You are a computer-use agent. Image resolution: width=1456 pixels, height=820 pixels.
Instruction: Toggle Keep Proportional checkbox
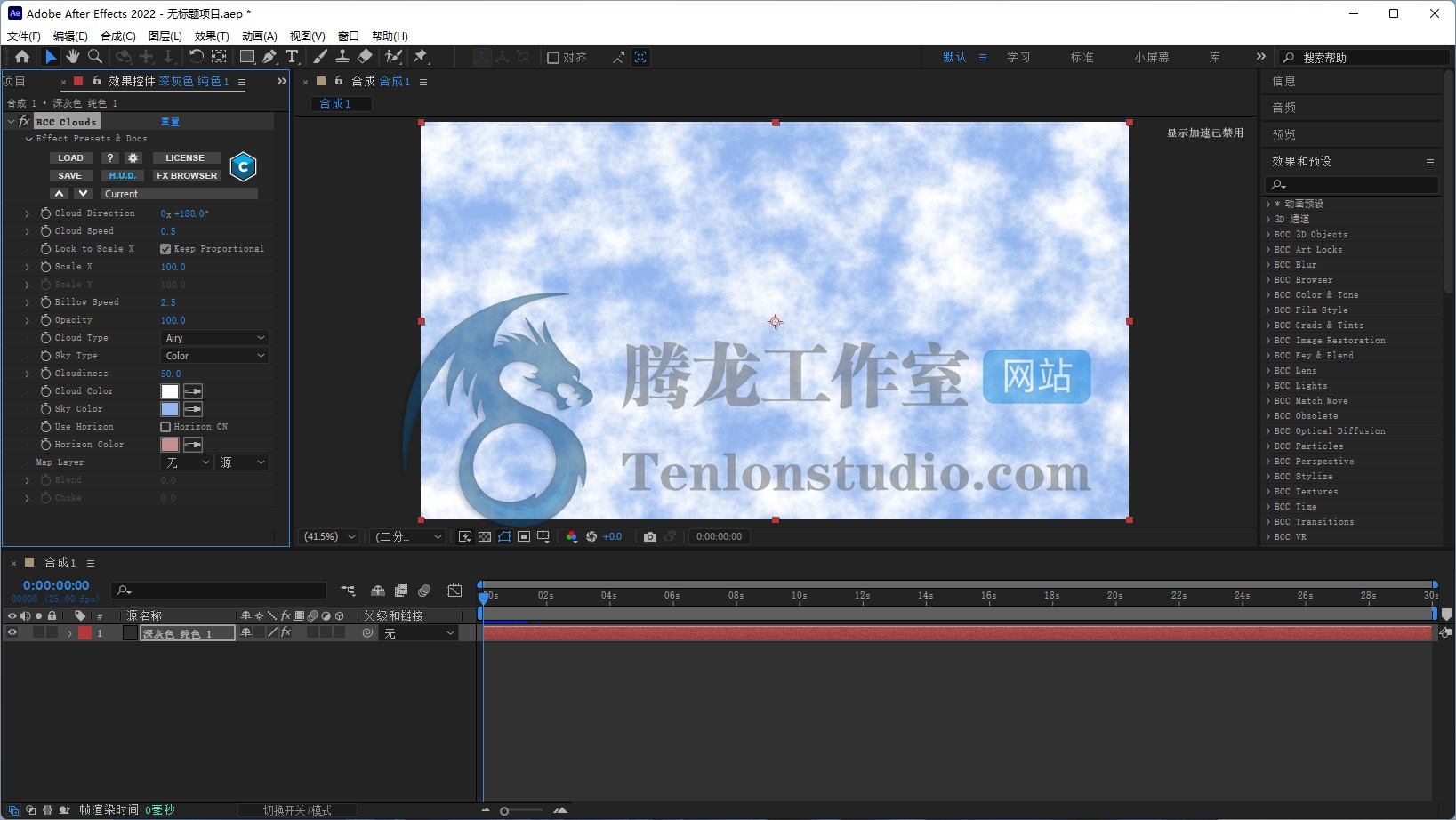point(165,249)
